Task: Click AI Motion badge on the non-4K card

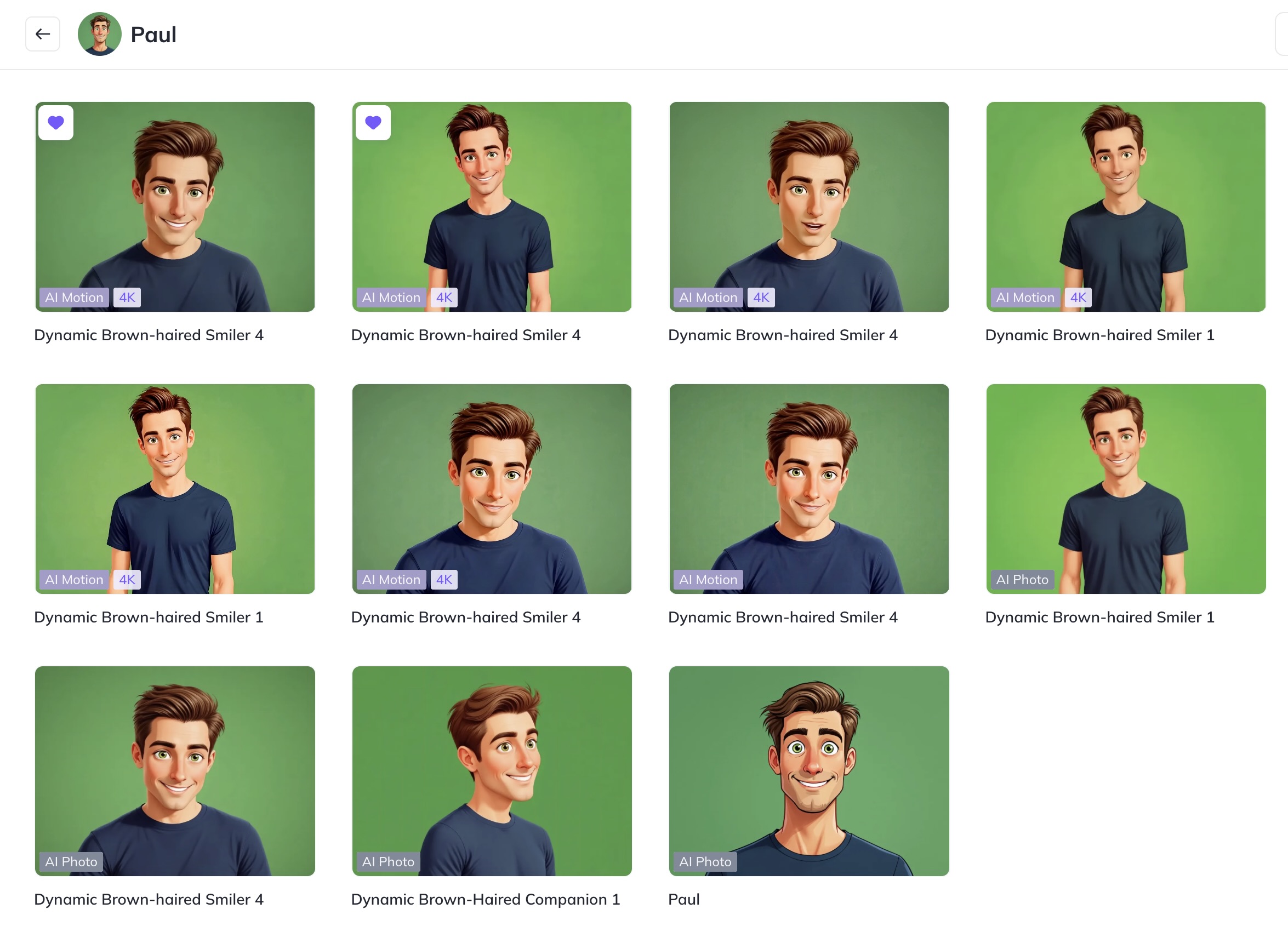Action: [708, 580]
